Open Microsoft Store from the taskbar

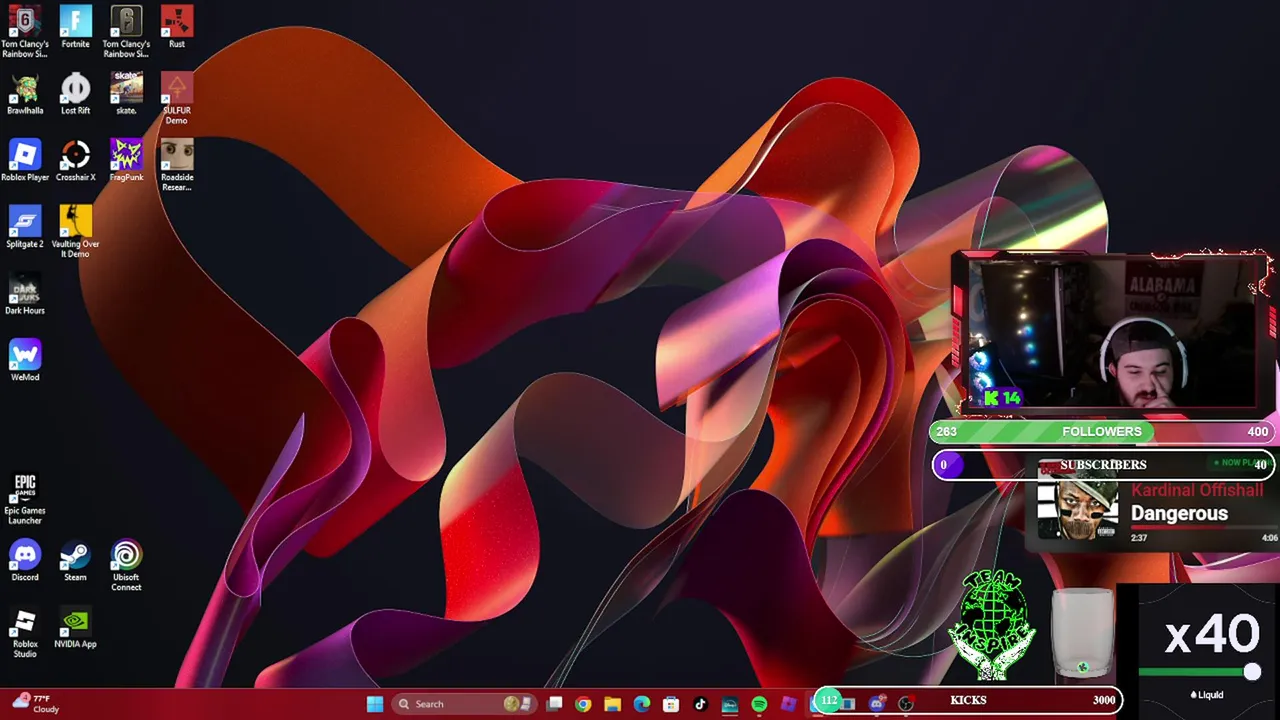pos(671,704)
